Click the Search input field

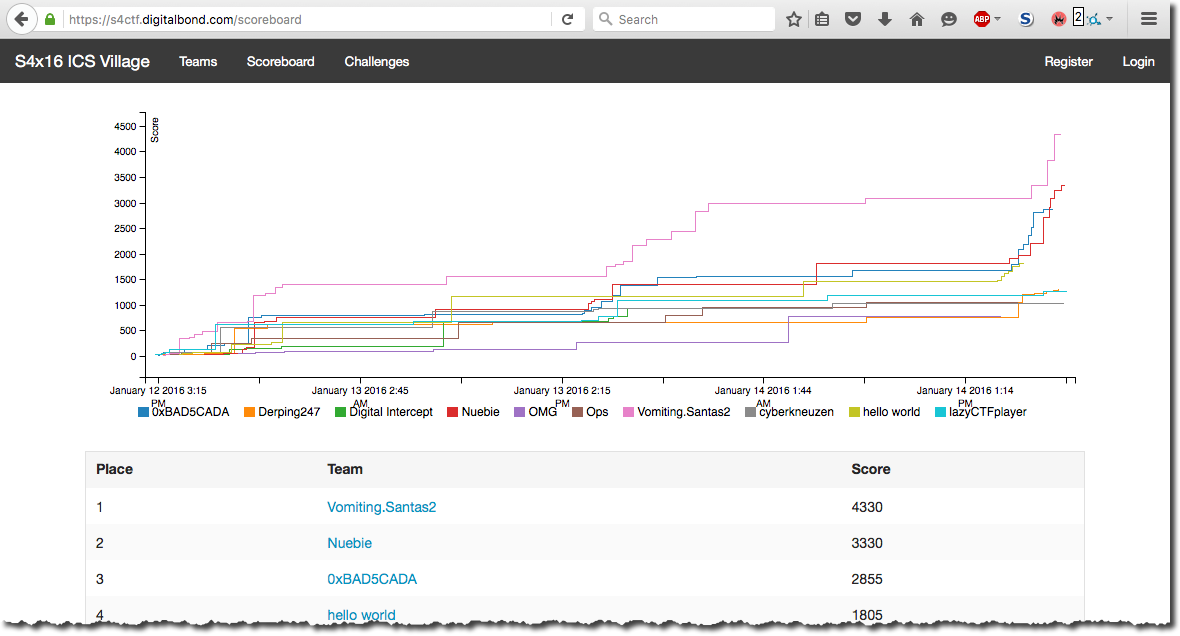[690, 19]
